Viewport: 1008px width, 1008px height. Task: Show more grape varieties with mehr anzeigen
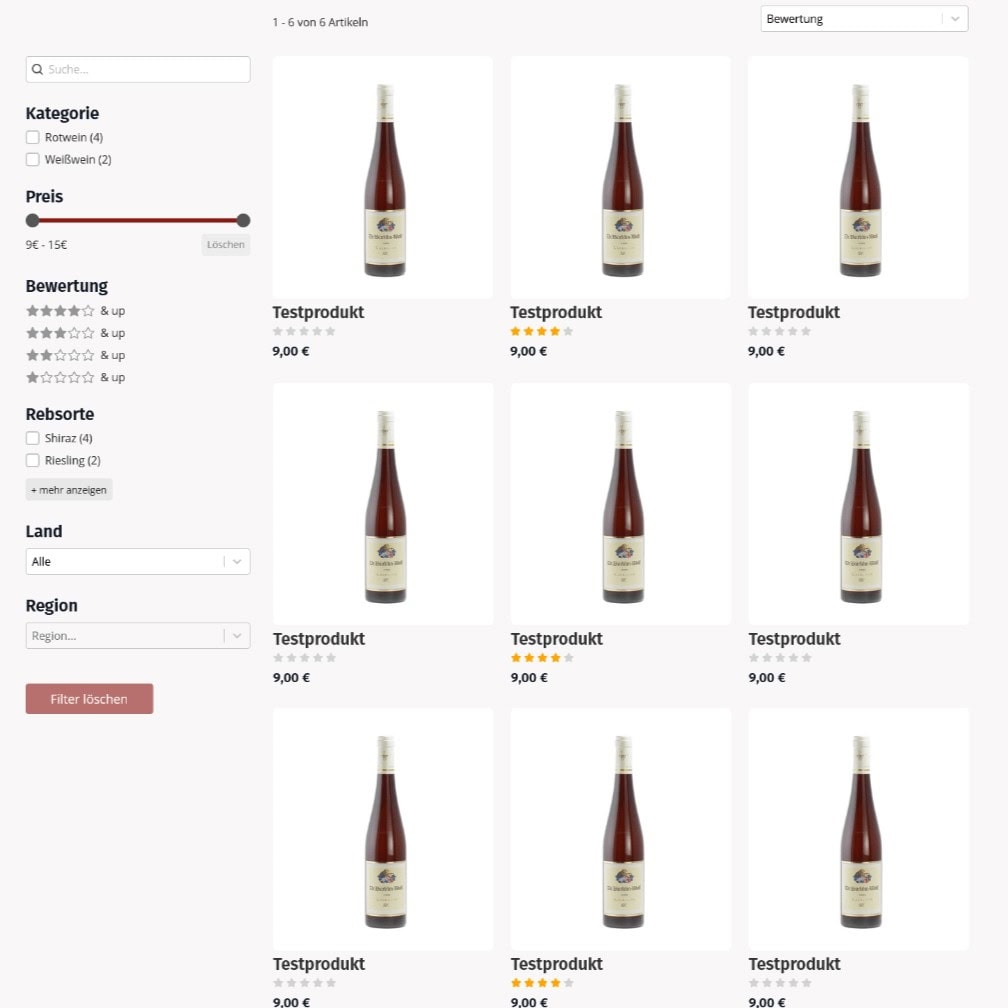[69, 490]
